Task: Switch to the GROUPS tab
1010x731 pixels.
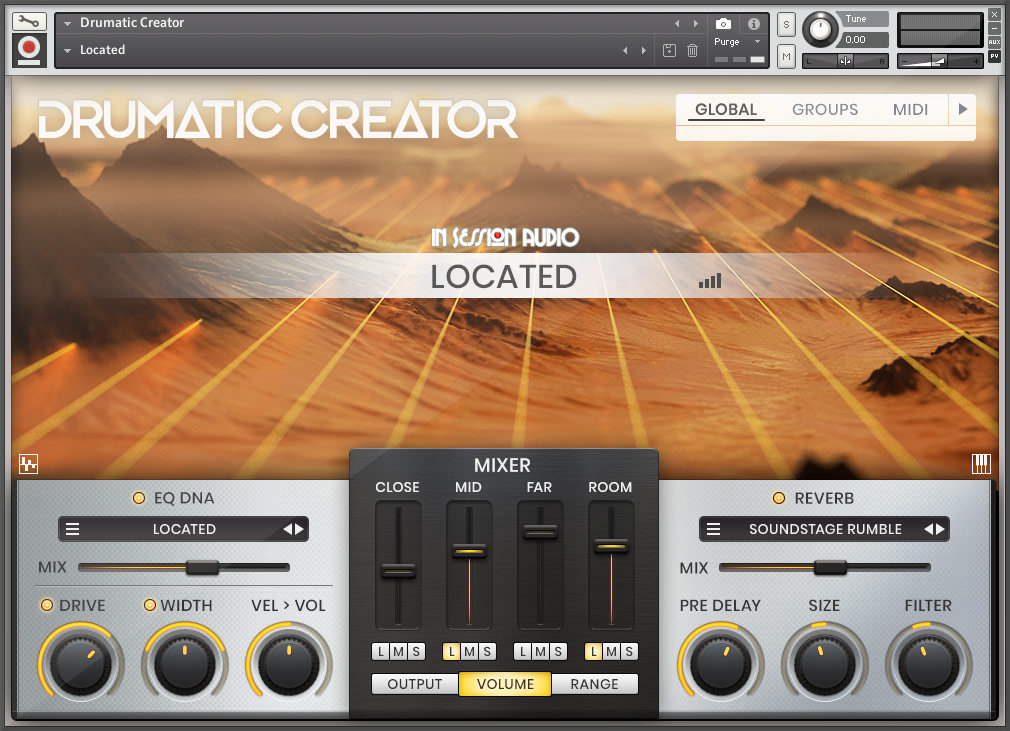Action: [825, 110]
